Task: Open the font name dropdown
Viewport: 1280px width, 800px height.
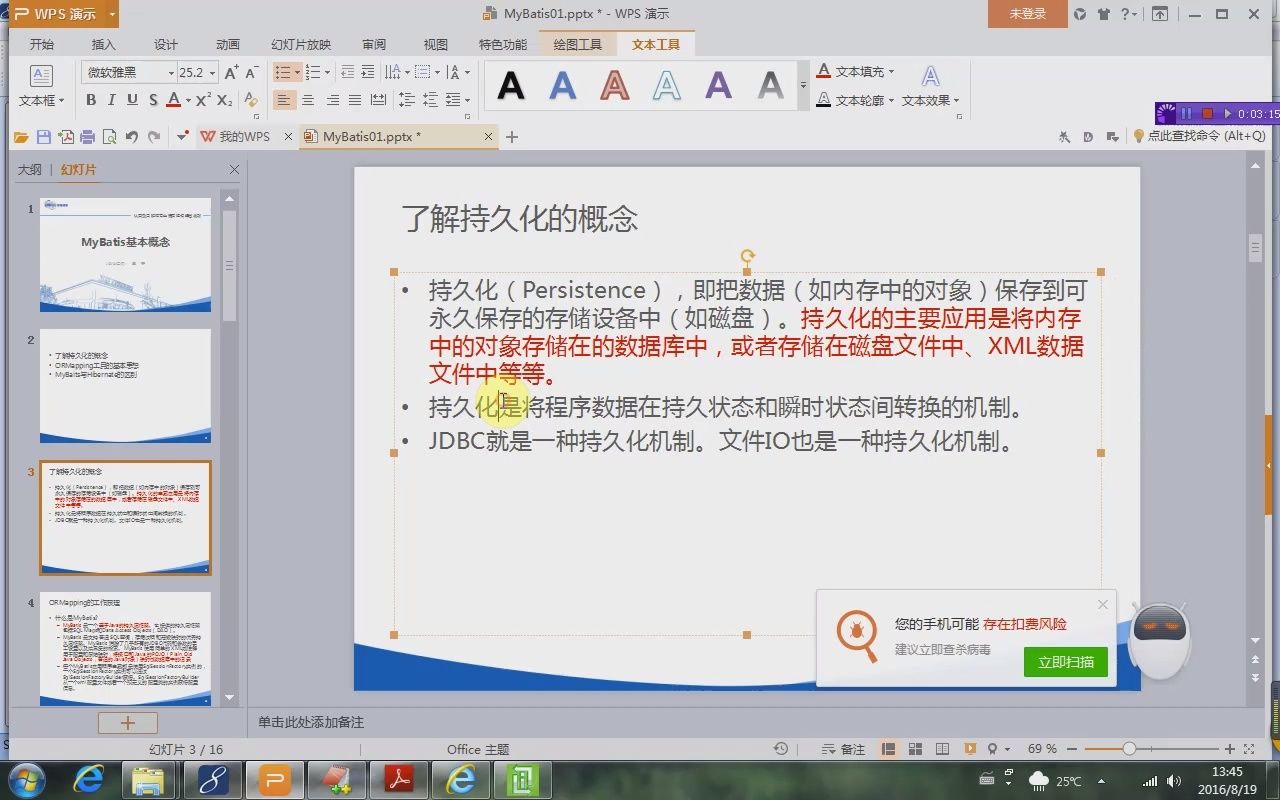Action: (x=172, y=73)
